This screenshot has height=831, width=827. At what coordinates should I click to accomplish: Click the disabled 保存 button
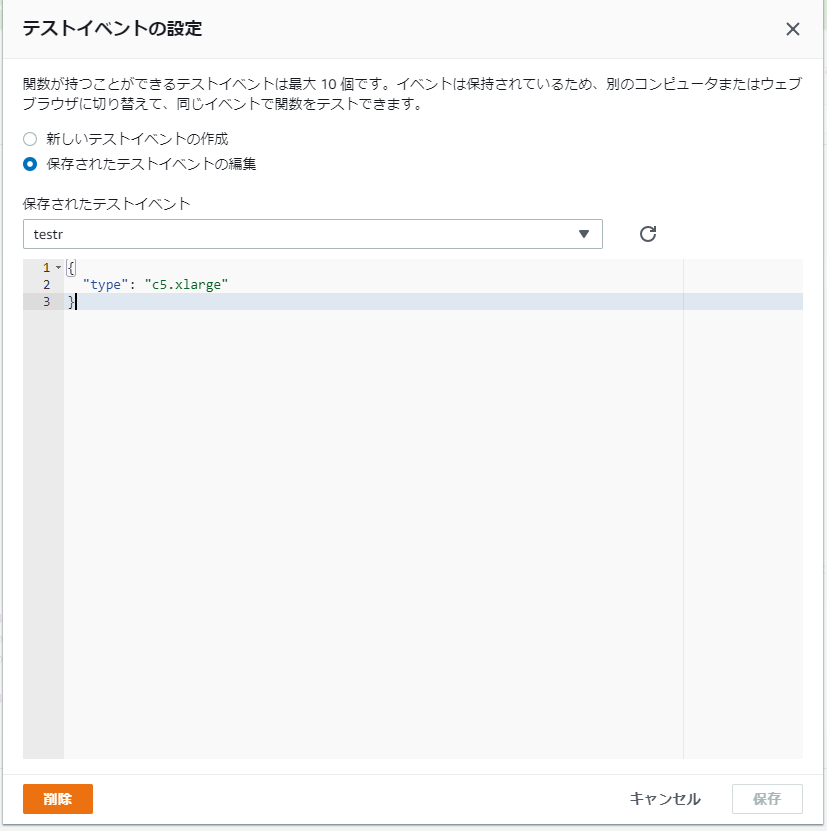pos(766,799)
